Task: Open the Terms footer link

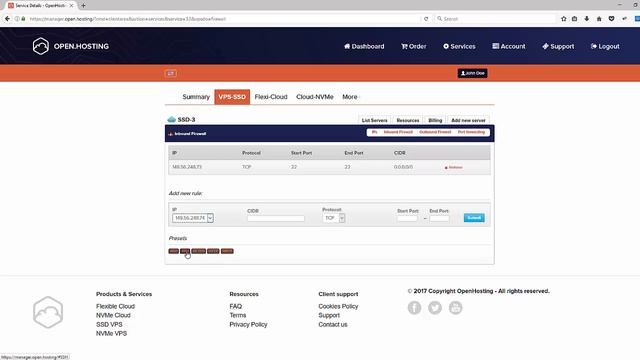Action: (x=238, y=315)
